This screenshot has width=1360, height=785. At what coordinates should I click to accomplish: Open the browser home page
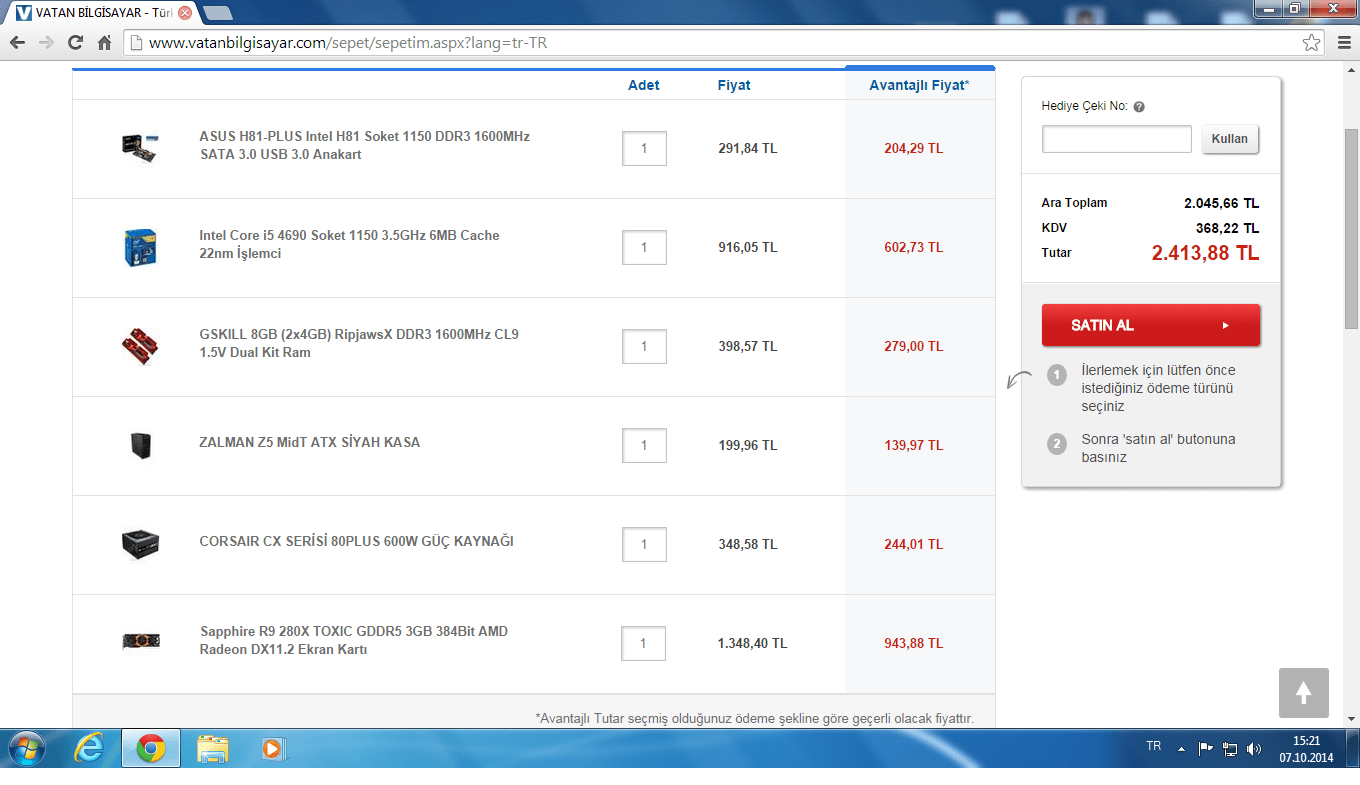coord(104,43)
